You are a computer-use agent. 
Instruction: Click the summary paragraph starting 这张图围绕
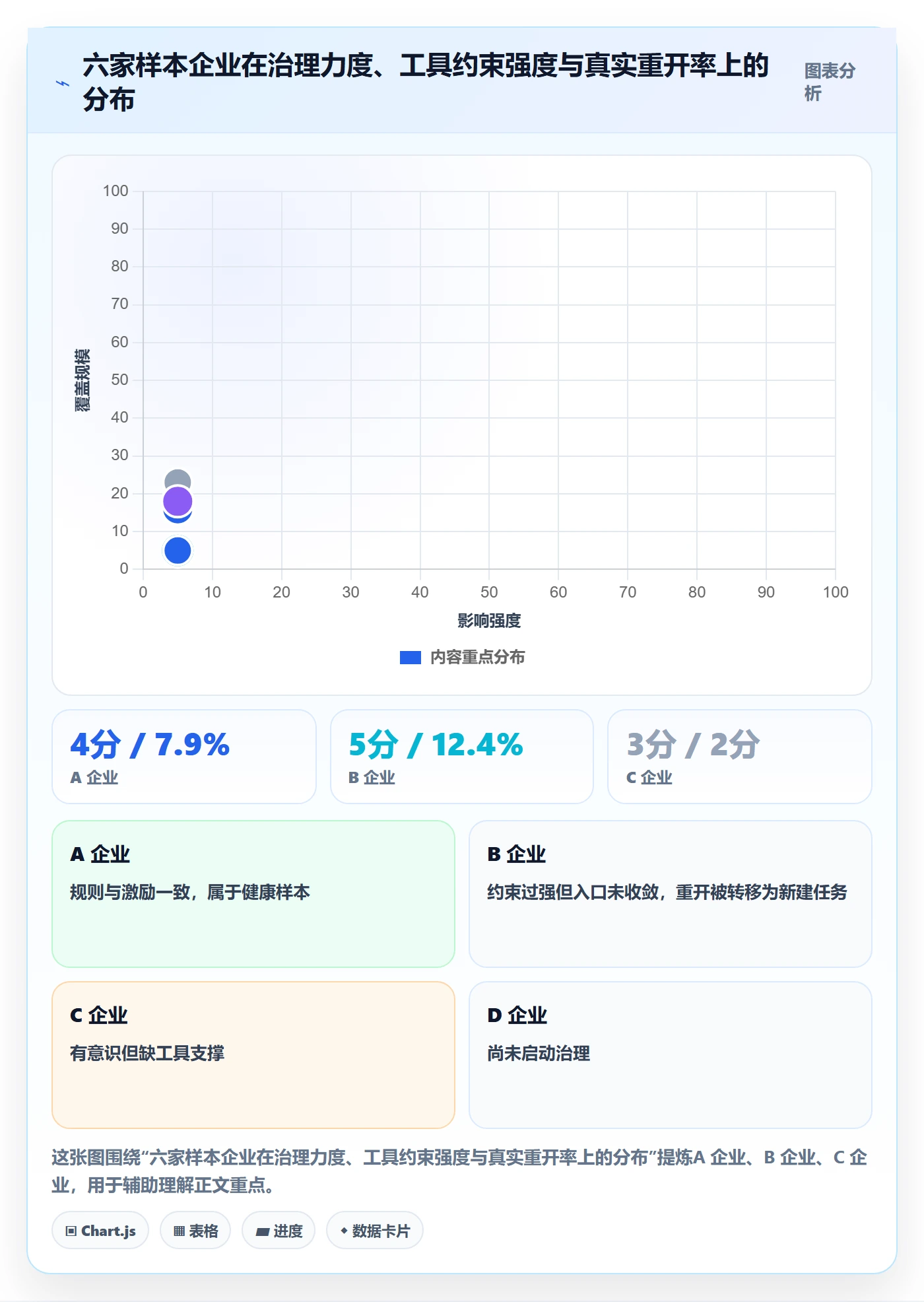coord(459,1171)
